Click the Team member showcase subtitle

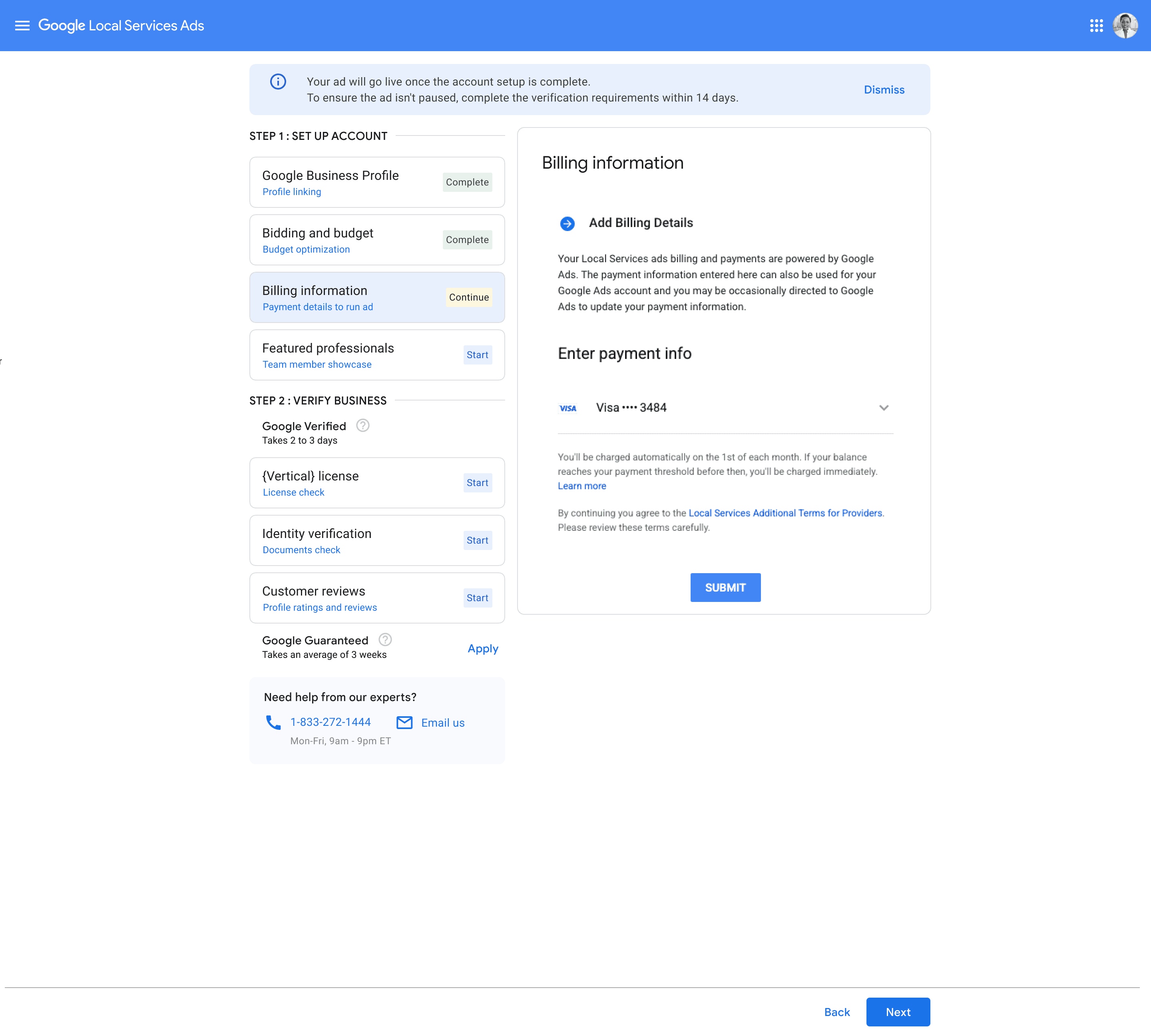click(317, 364)
